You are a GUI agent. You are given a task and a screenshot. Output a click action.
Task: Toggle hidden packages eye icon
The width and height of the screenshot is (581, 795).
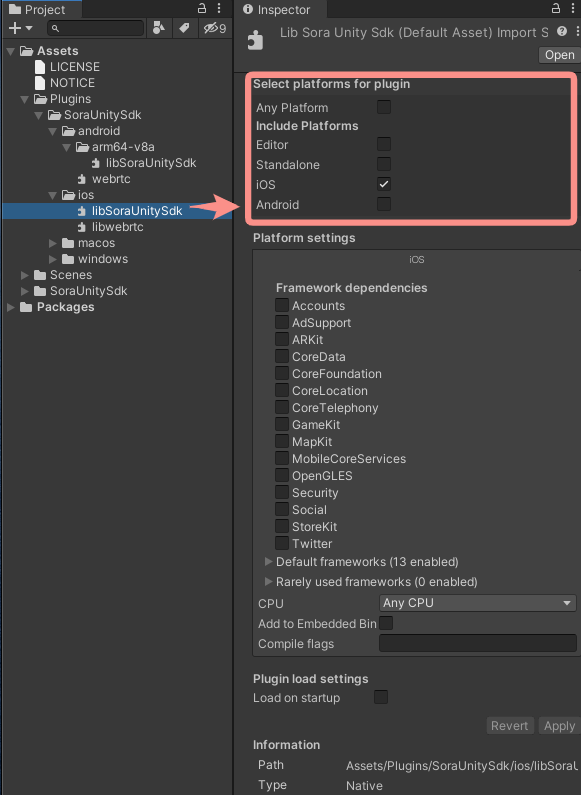click(215, 28)
